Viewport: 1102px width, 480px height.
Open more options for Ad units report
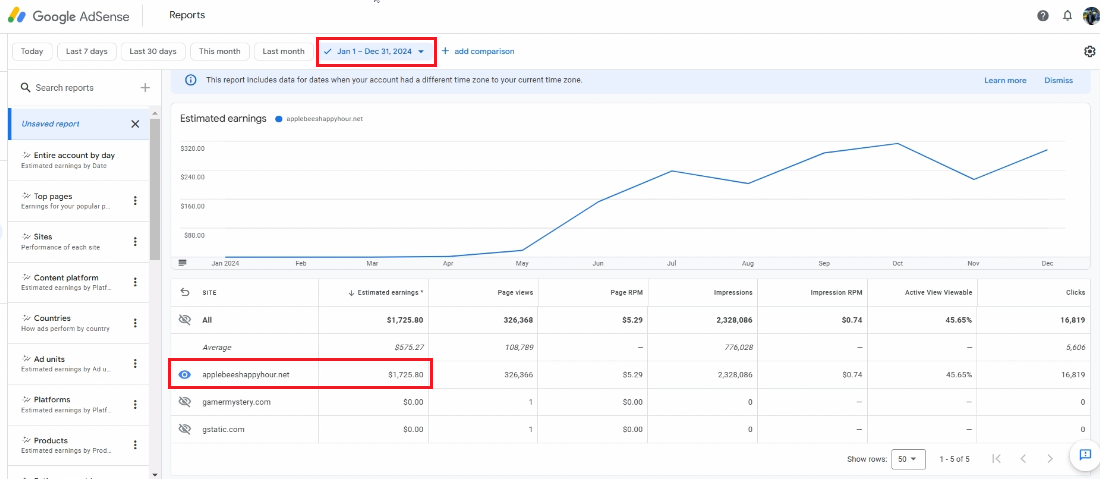[x=135, y=364]
